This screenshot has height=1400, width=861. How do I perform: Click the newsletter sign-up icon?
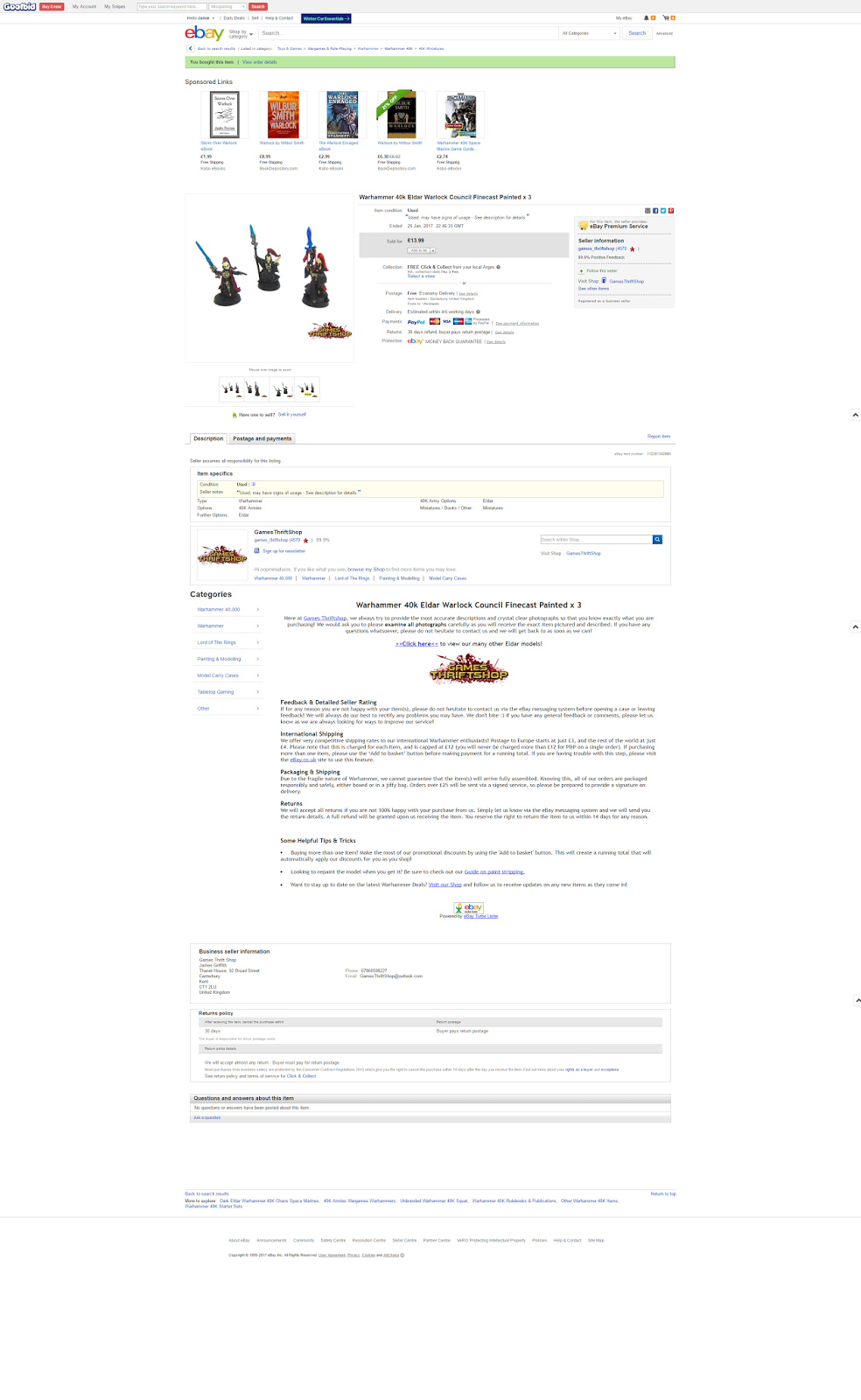[x=257, y=551]
